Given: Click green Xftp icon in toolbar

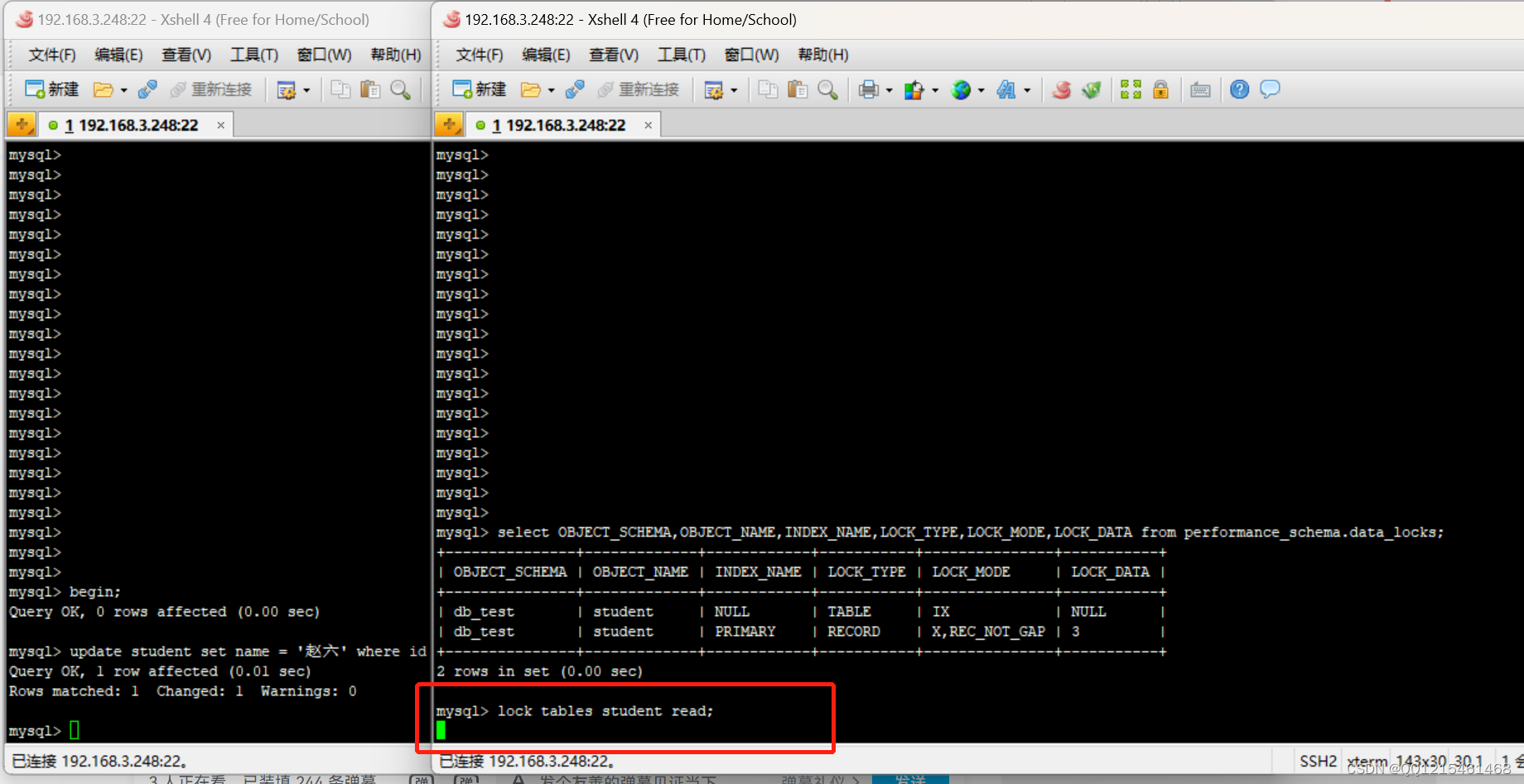Looking at the screenshot, I should pos(1092,89).
